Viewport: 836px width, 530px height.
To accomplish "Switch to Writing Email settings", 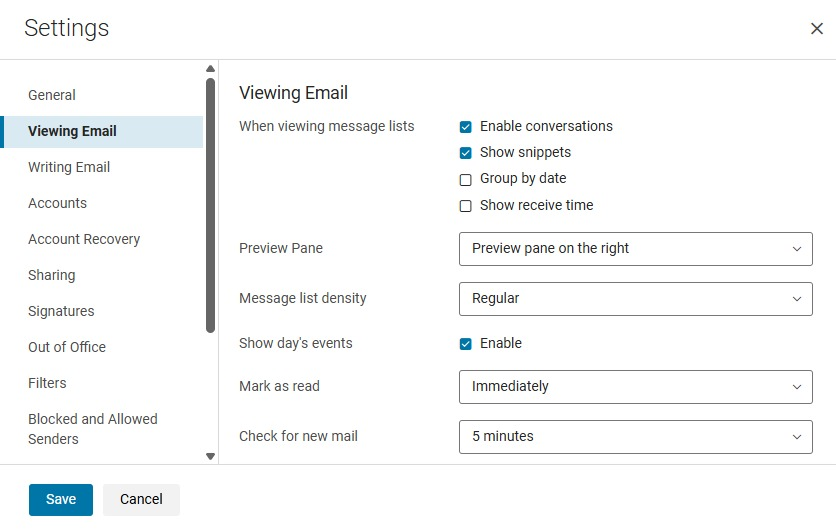I will click(x=69, y=167).
